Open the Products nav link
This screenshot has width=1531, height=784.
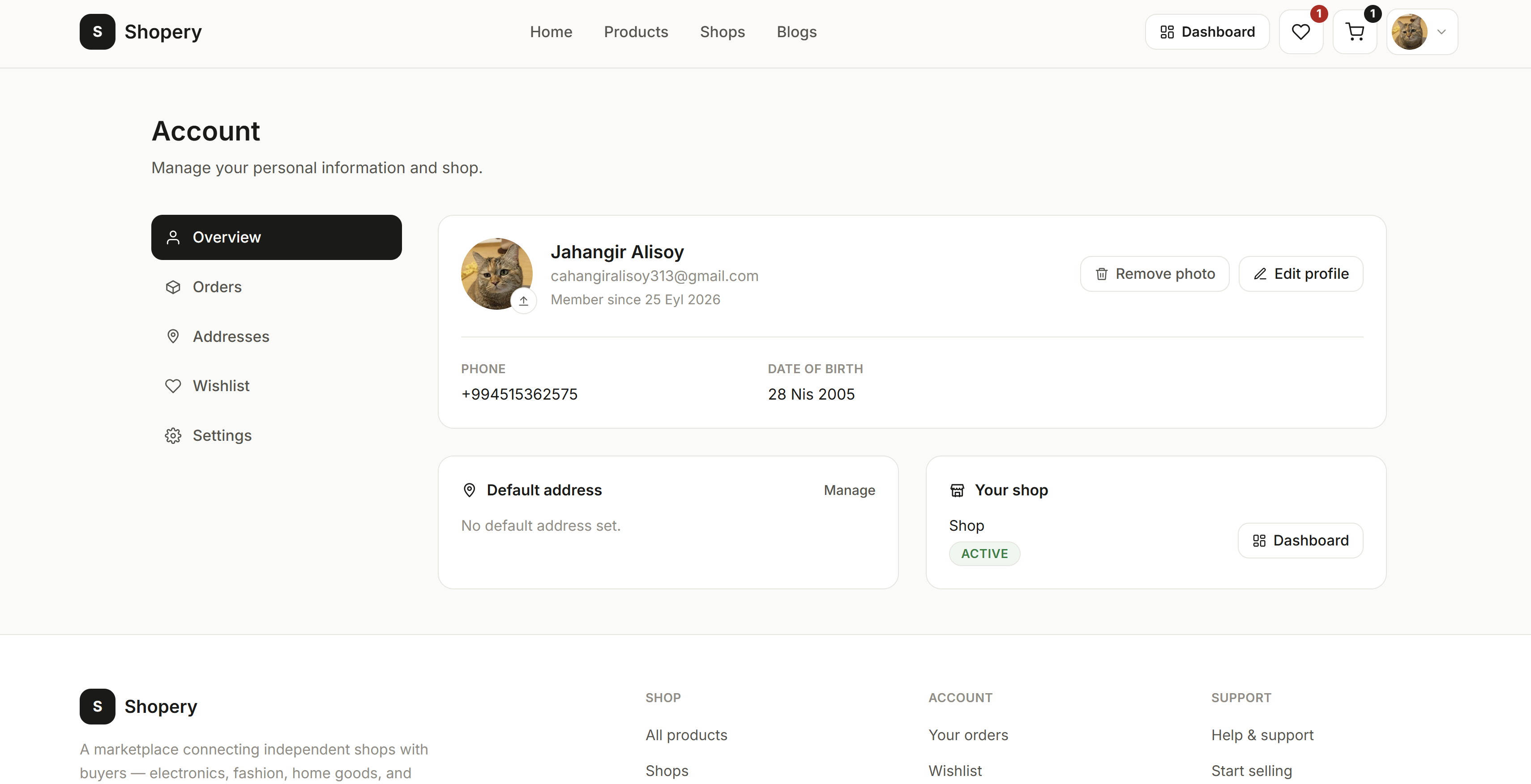pos(636,32)
